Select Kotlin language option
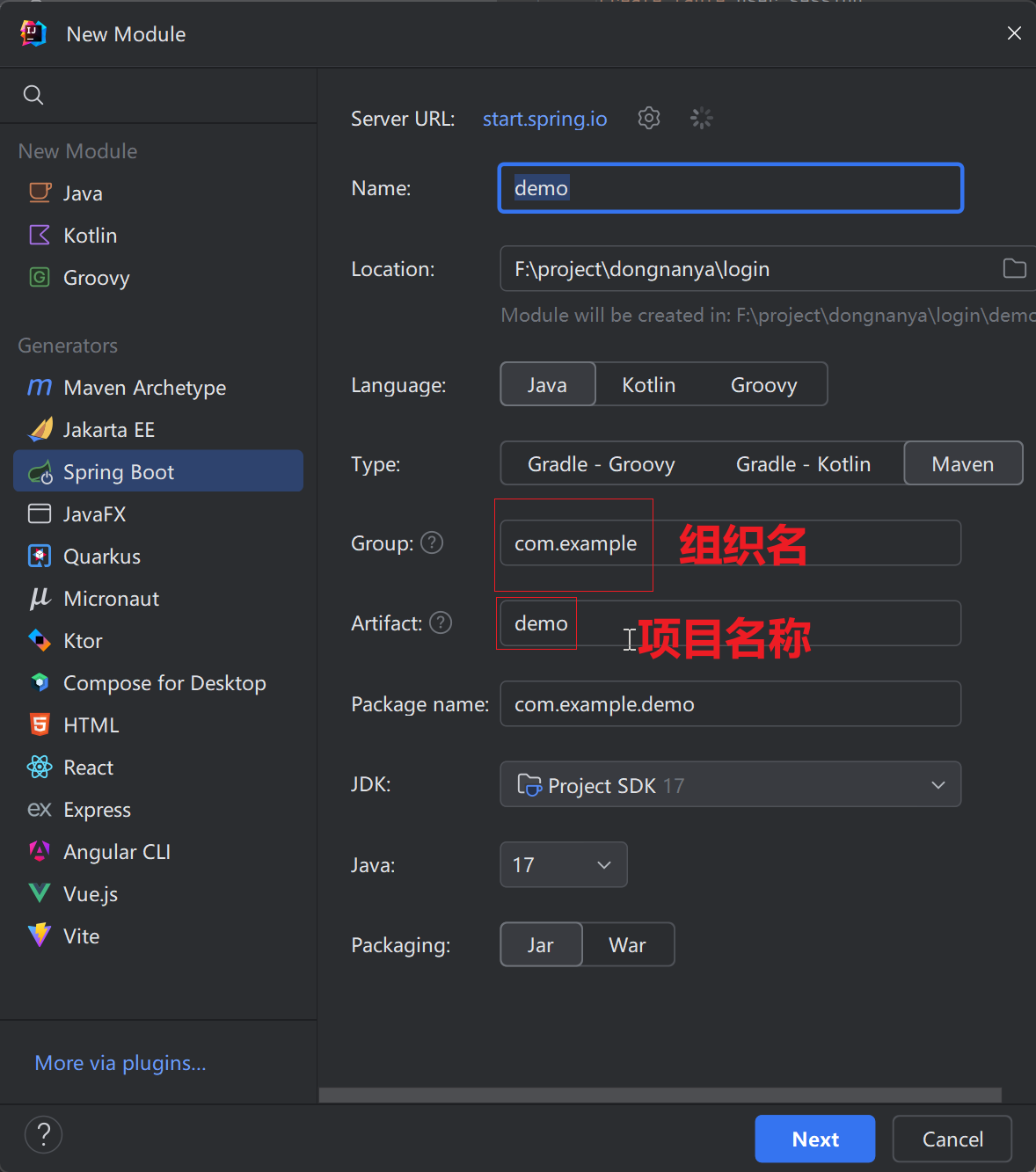Screen dimensions: 1036x1172 tap(649, 384)
